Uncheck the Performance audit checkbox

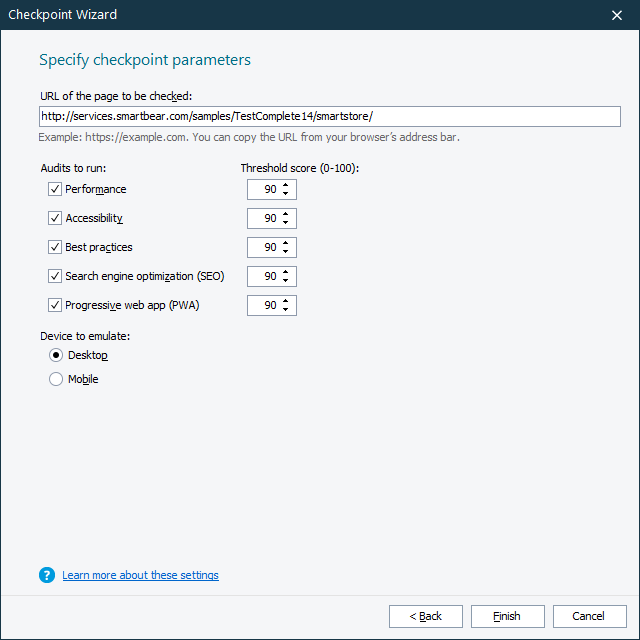(55, 189)
